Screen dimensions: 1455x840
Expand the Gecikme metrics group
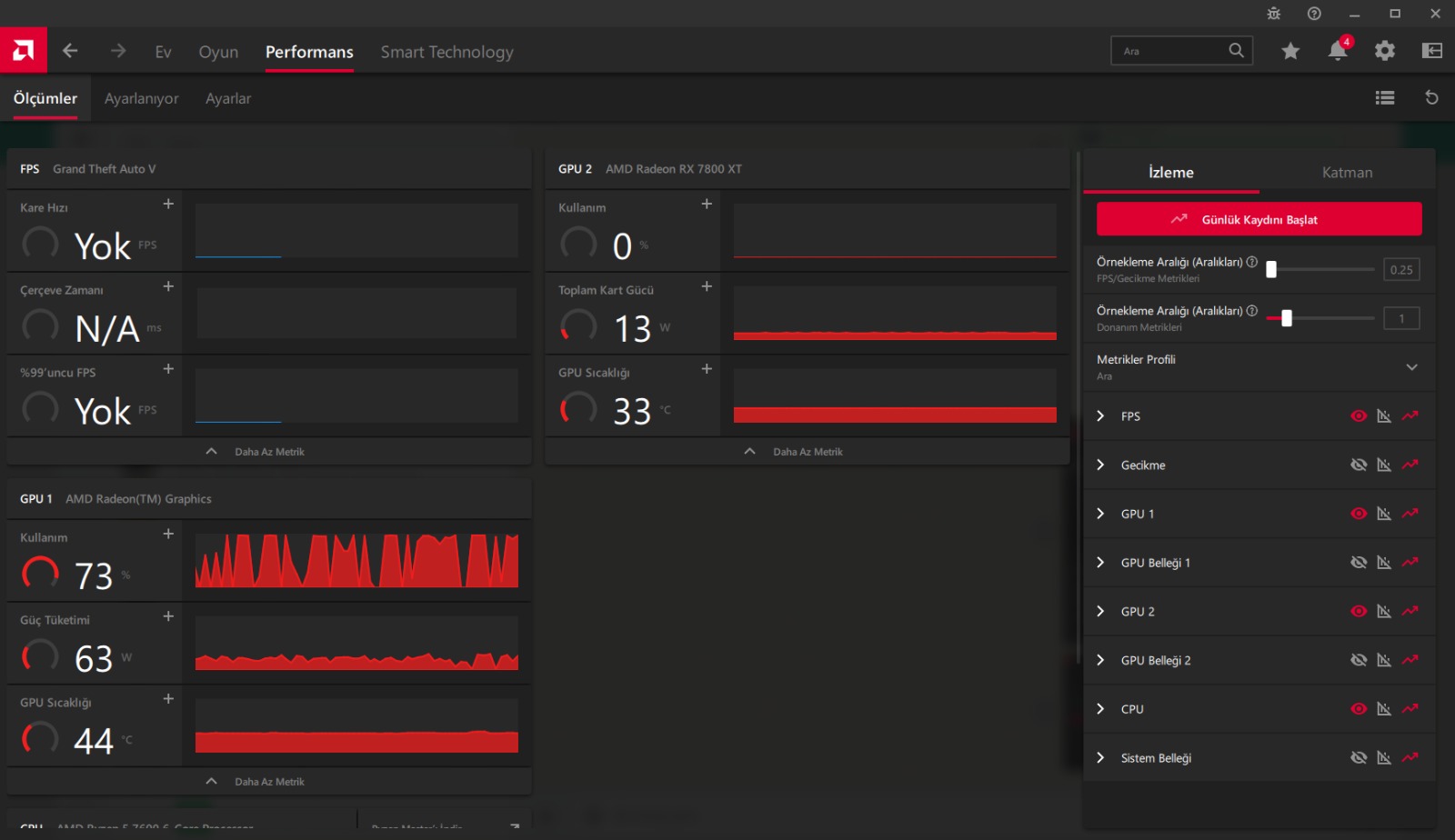[x=1100, y=465]
